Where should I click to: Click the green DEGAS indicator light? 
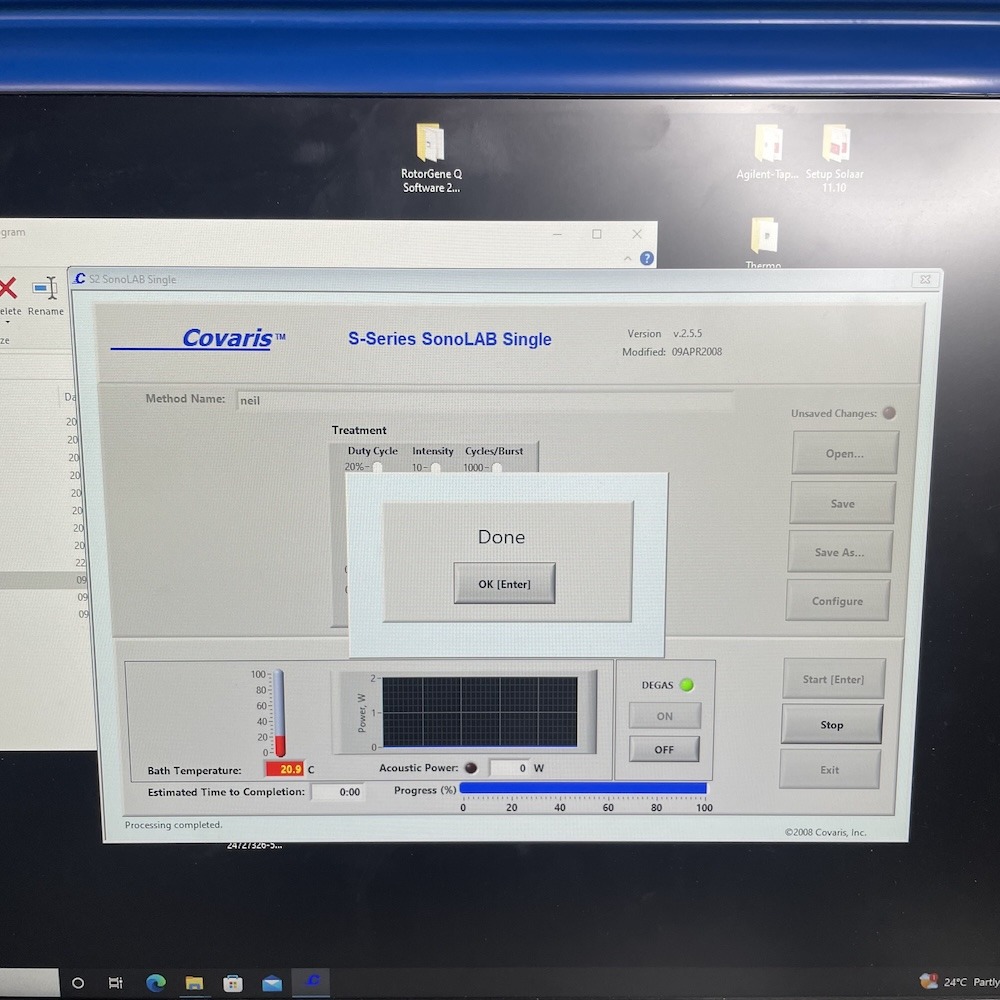pyautogui.click(x=687, y=684)
